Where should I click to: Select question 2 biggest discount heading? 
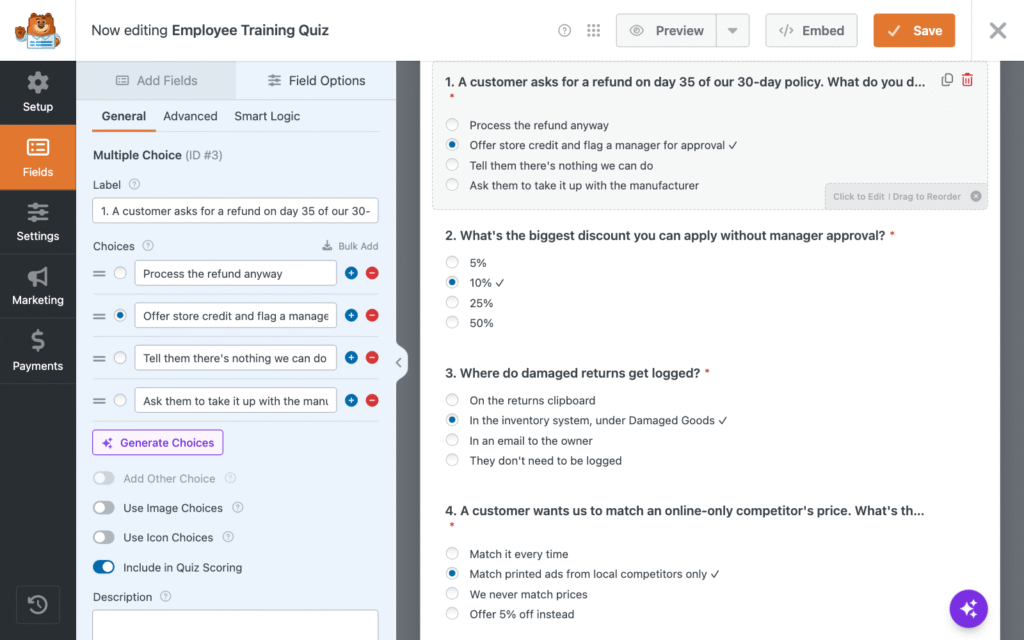pos(665,235)
